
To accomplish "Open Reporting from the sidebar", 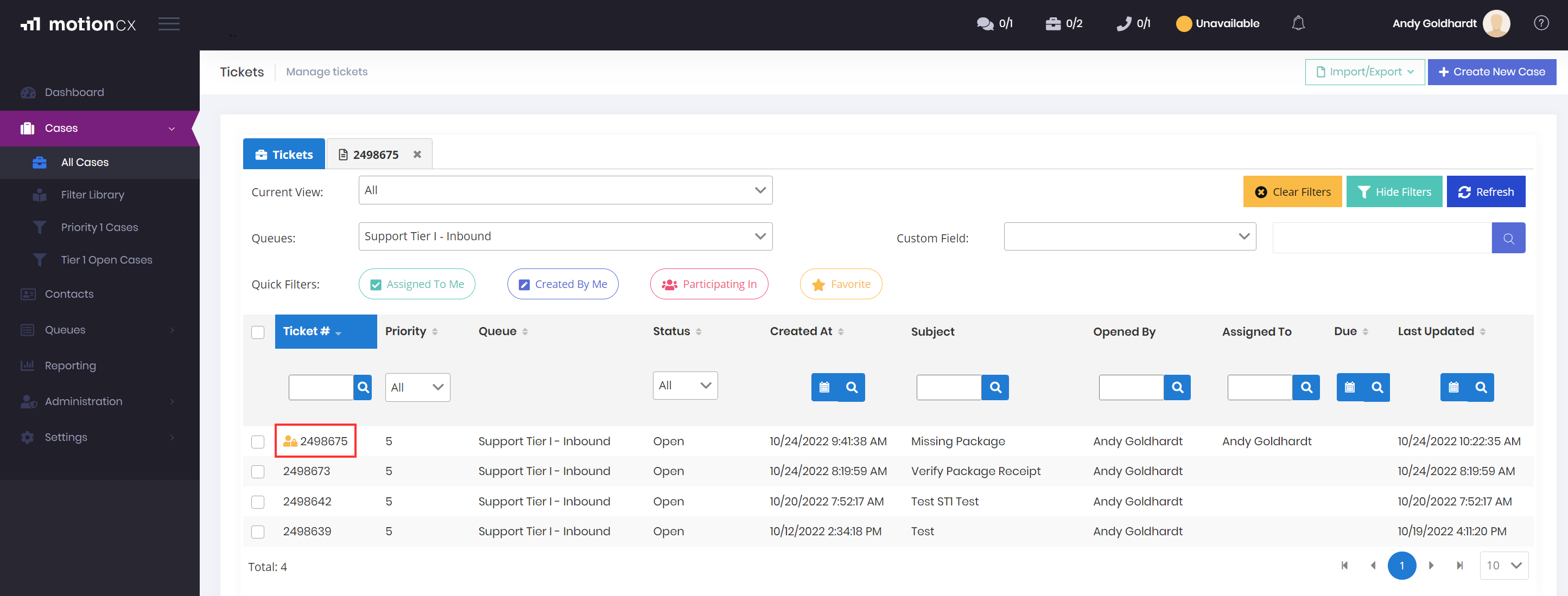I will point(100,366).
